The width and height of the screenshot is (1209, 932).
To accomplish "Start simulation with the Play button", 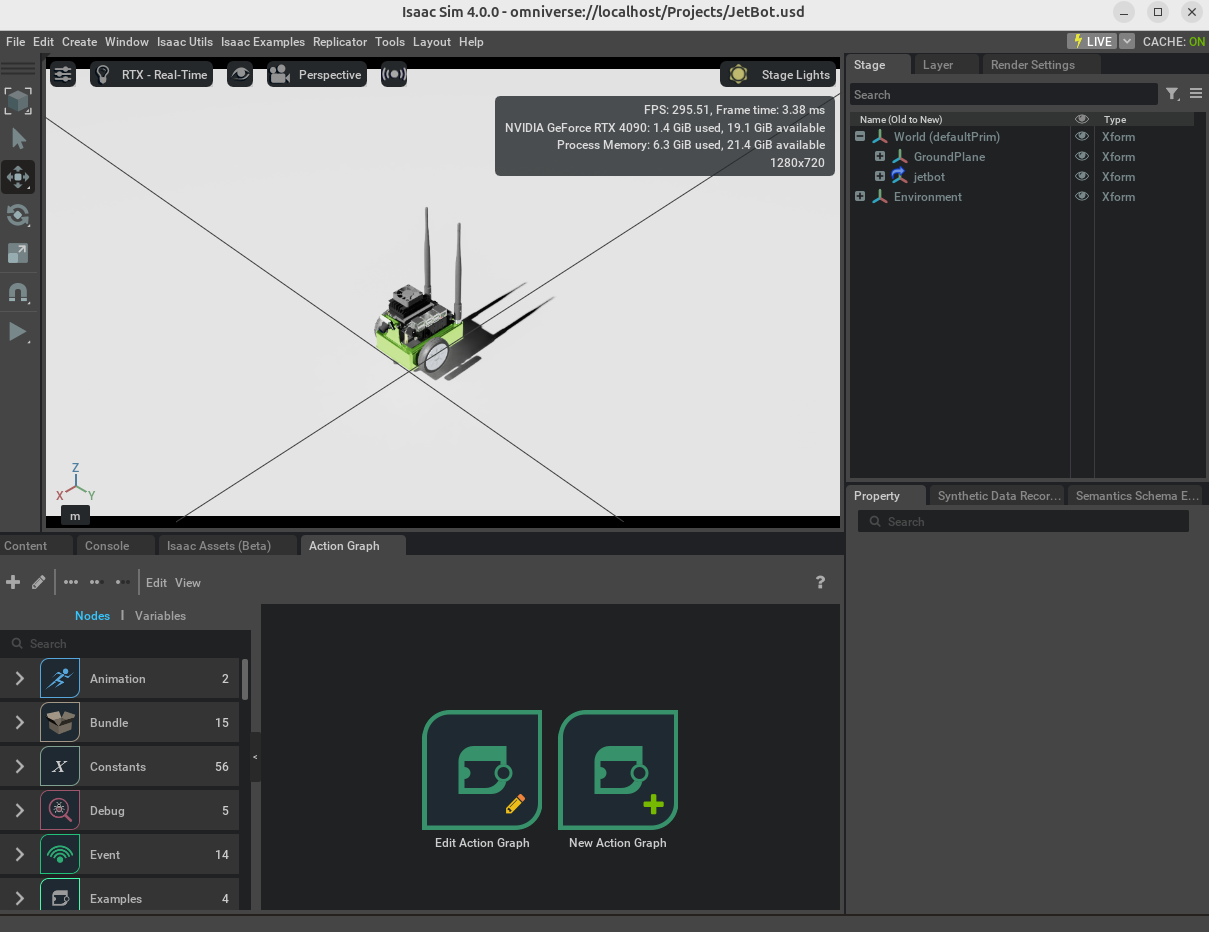I will pyautogui.click(x=18, y=331).
